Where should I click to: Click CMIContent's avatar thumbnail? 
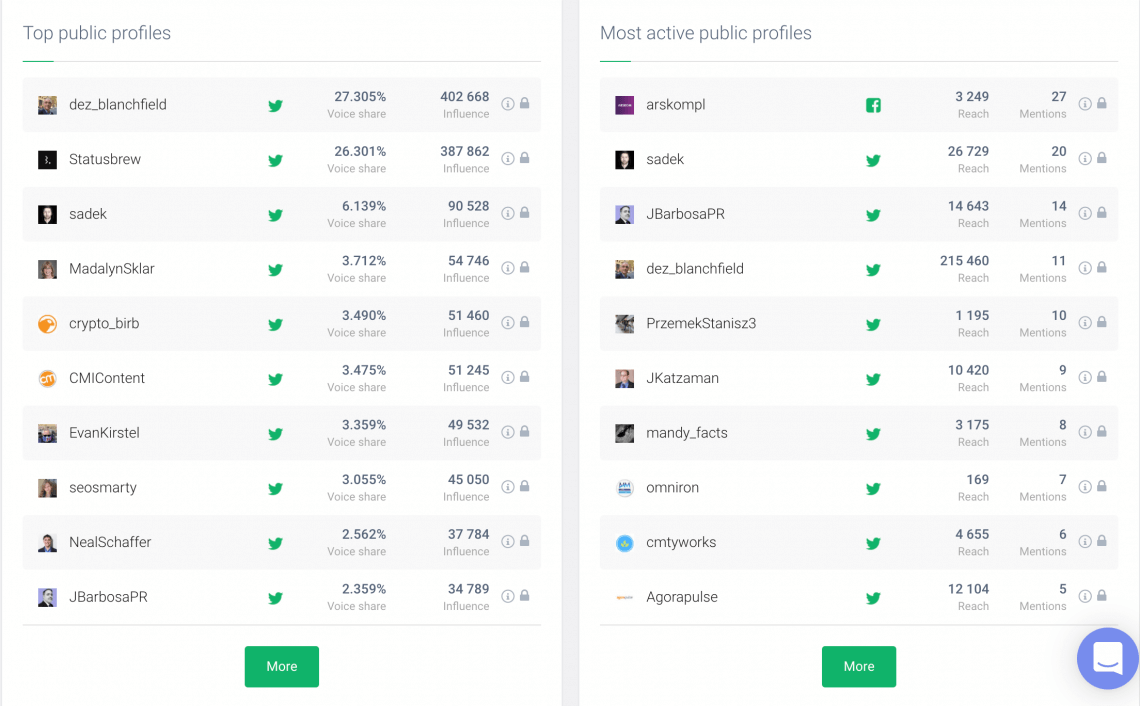point(47,378)
